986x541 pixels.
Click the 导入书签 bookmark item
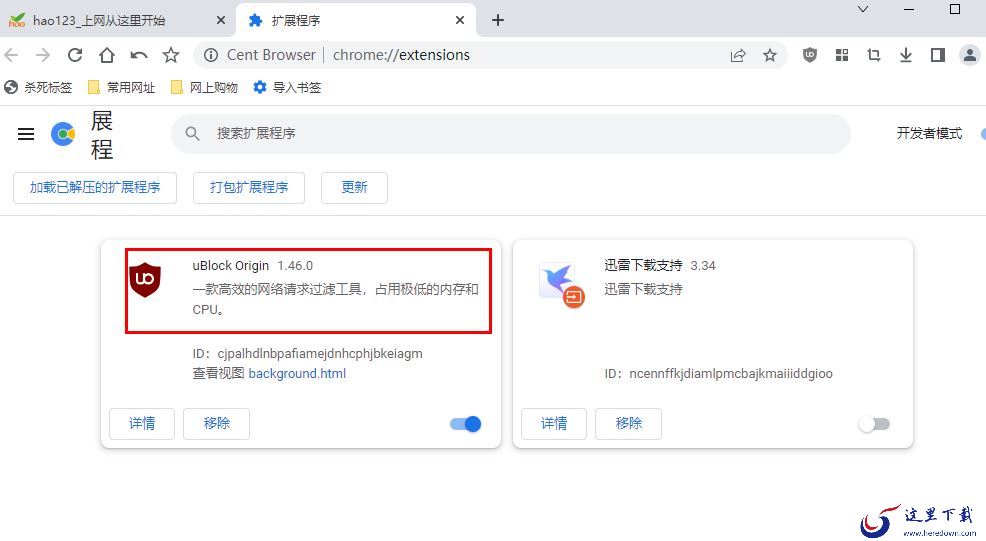[287, 87]
